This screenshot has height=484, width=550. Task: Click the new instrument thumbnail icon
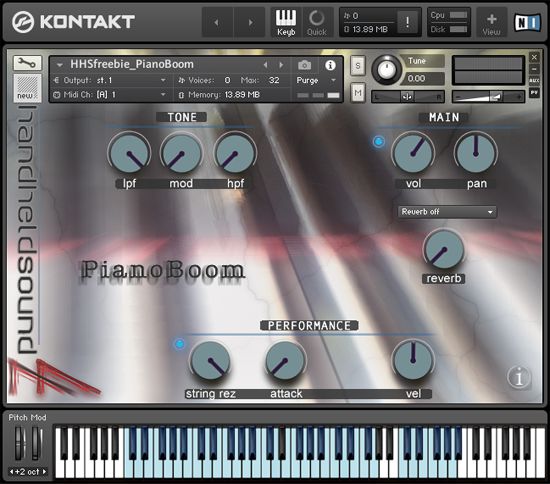tap(27, 88)
